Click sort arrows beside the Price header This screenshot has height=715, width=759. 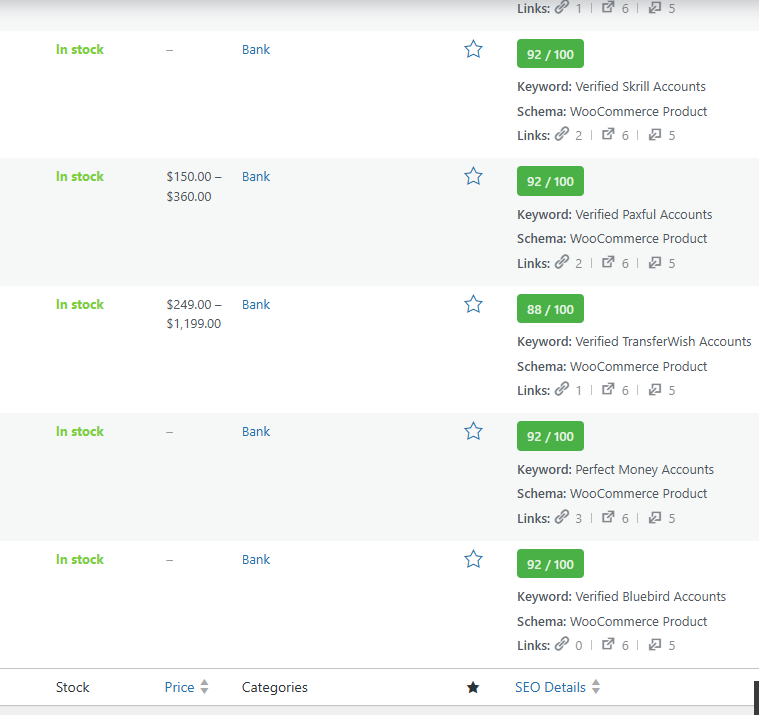[x=204, y=687]
